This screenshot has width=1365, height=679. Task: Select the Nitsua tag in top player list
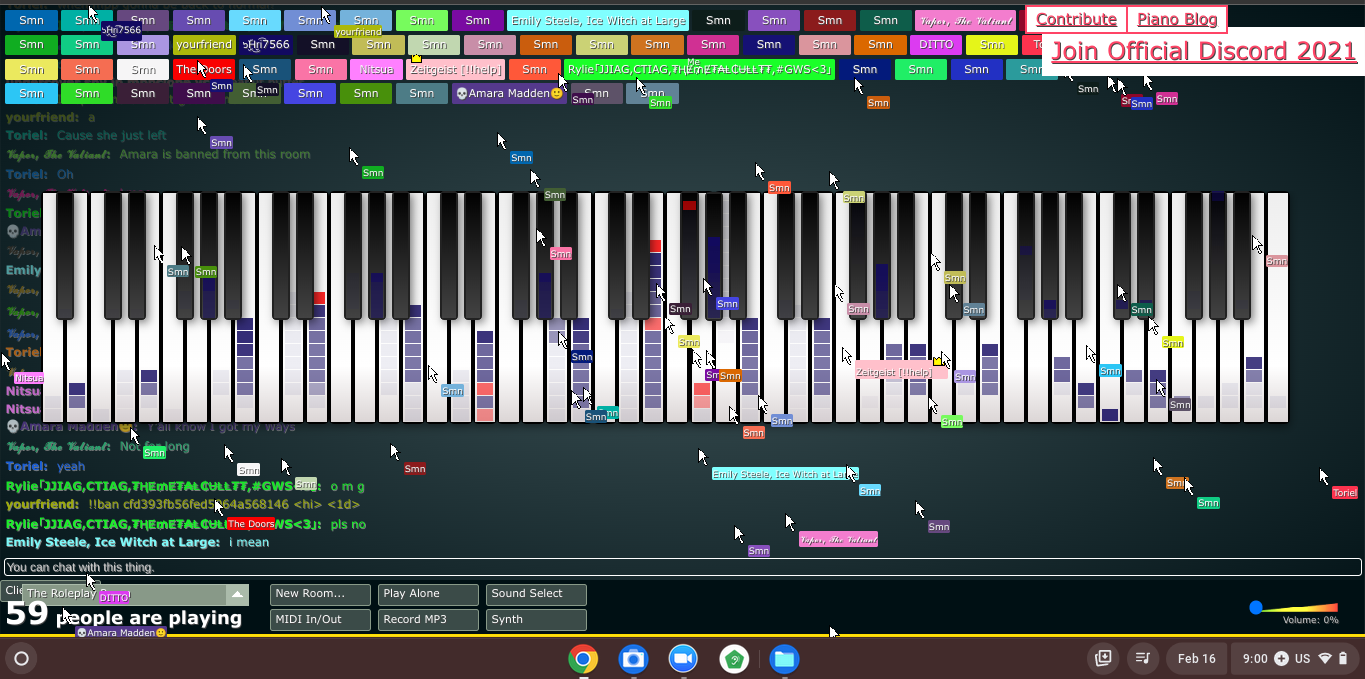[376, 69]
